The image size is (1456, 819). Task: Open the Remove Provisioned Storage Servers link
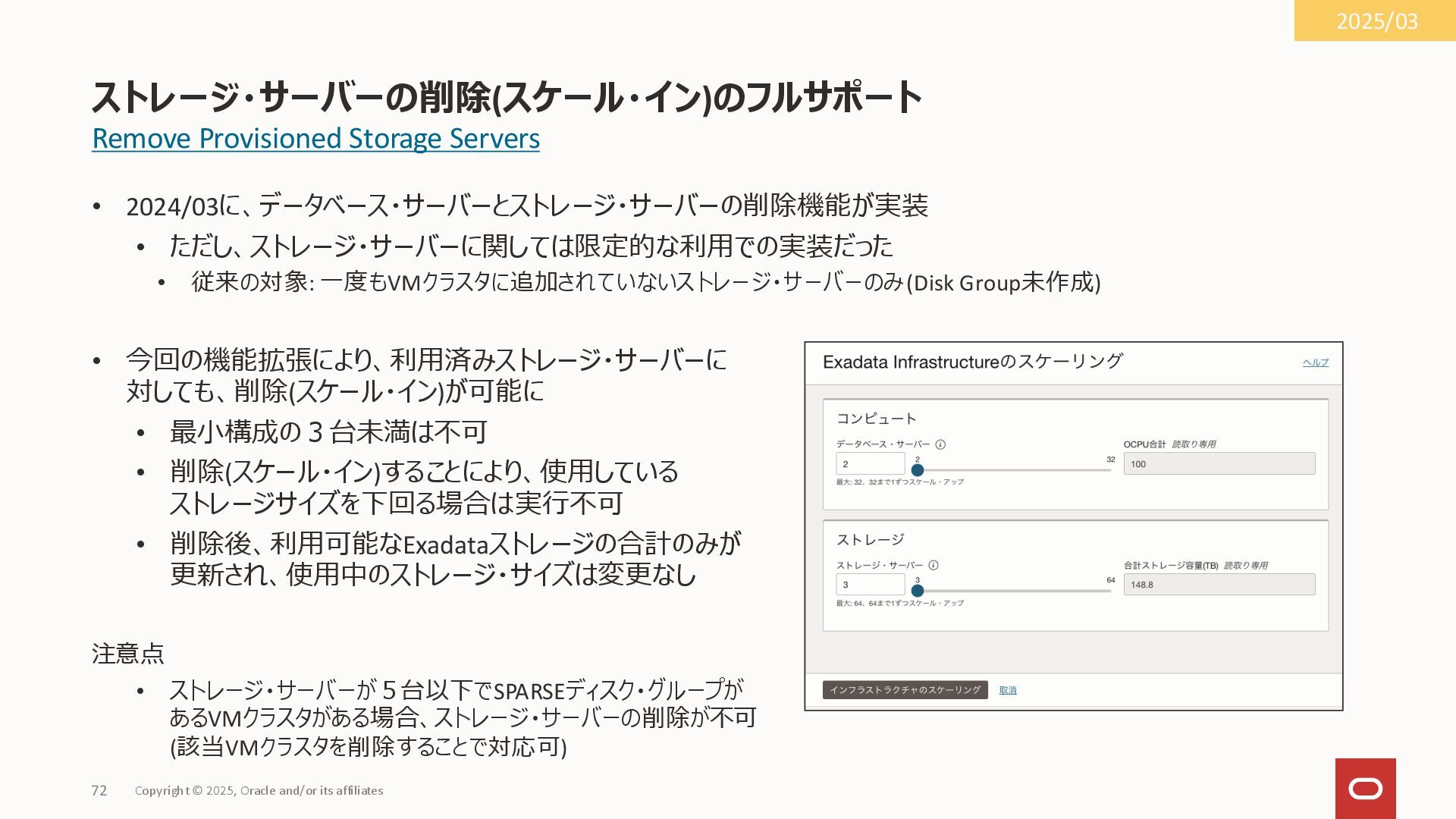[x=315, y=139]
